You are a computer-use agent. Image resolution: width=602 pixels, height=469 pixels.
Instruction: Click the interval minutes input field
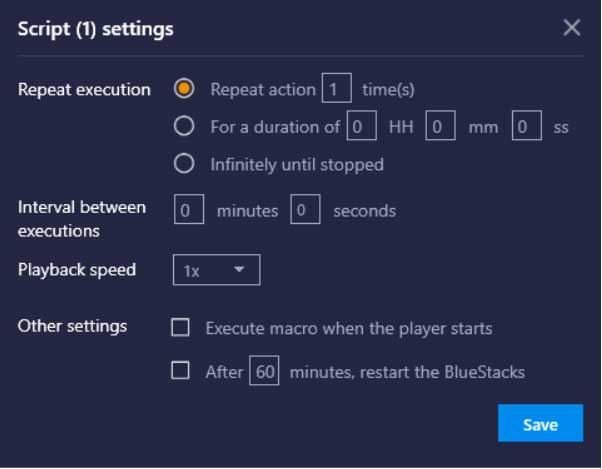point(189,211)
